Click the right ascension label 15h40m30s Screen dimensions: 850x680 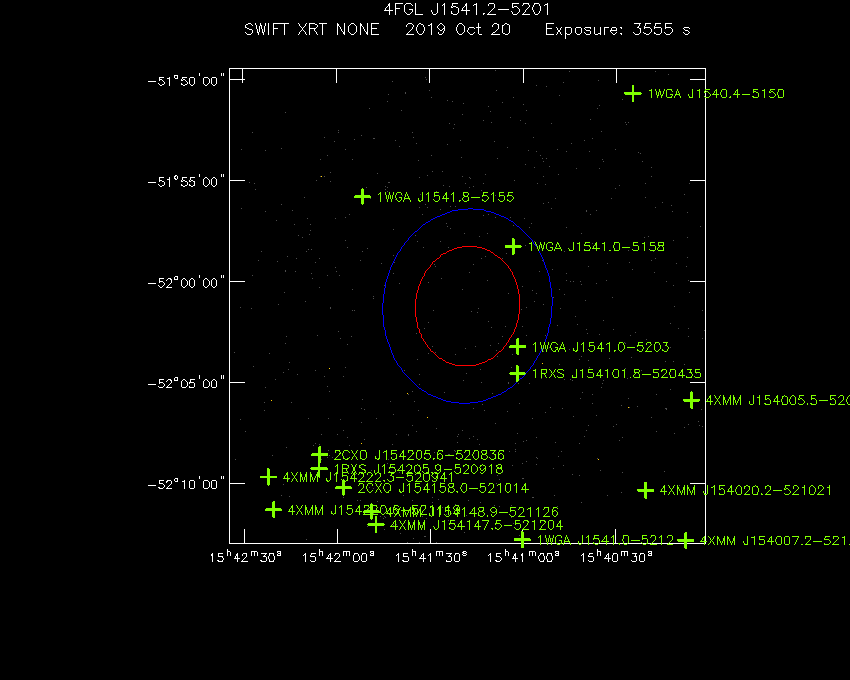coord(616,557)
